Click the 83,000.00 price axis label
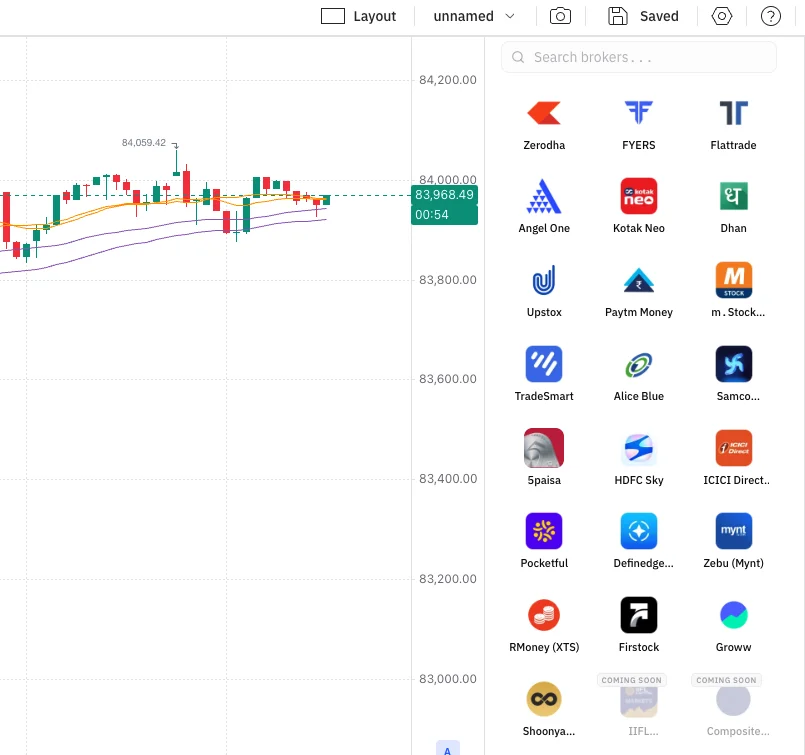This screenshot has height=755, width=805. [448, 679]
